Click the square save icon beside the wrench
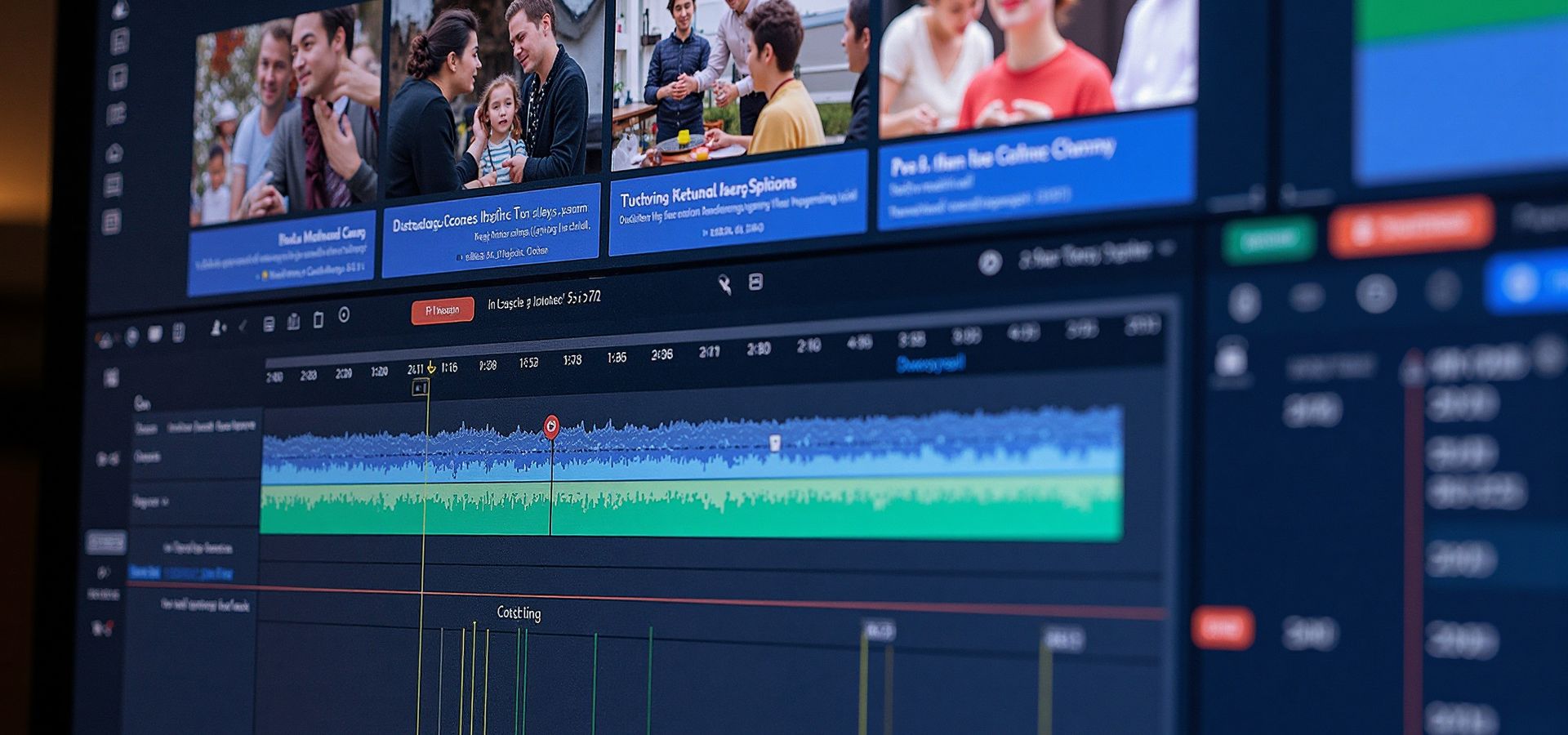The width and height of the screenshot is (1568, 735). pos(756,282)
